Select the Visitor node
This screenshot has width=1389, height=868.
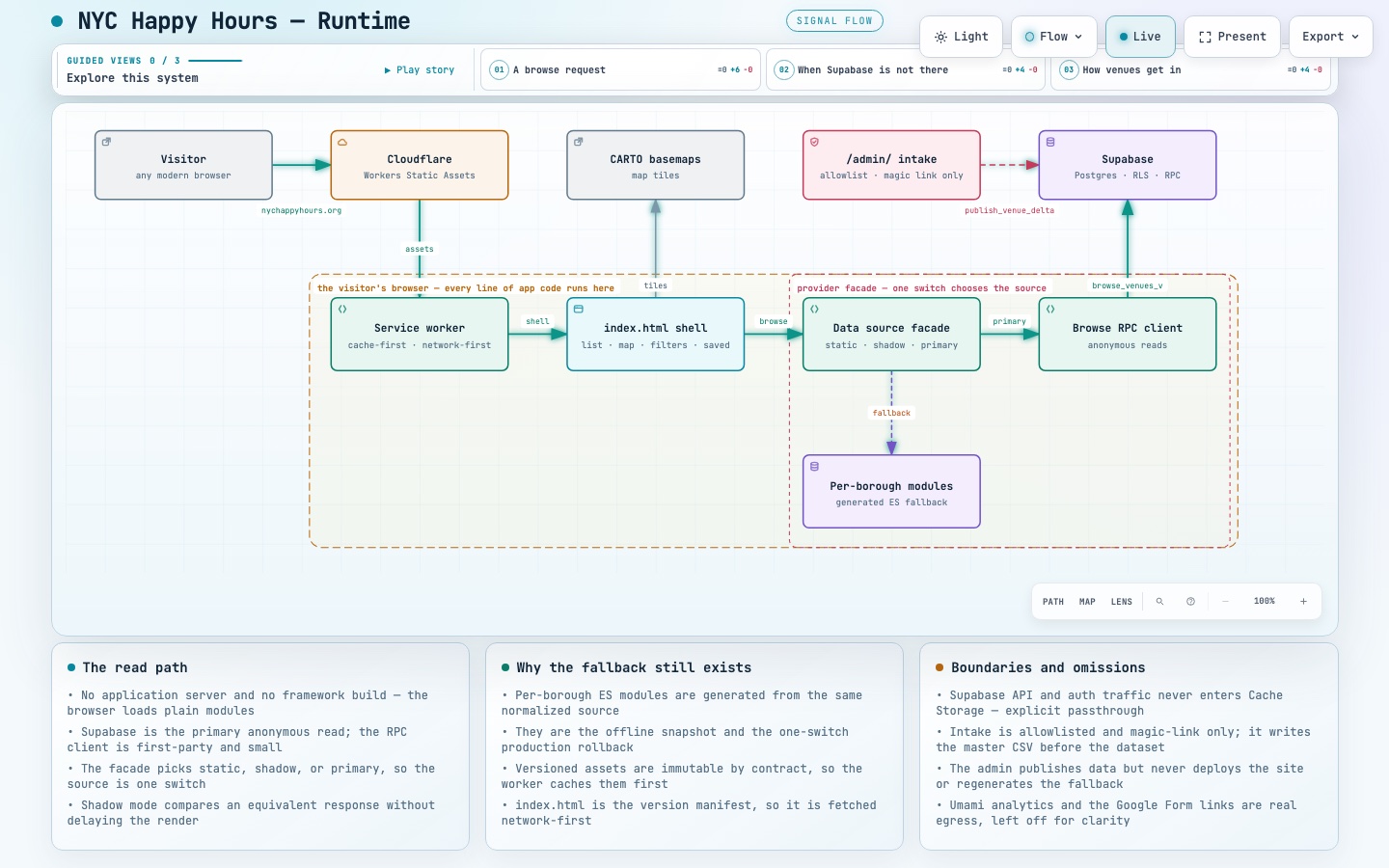(183, 165)
